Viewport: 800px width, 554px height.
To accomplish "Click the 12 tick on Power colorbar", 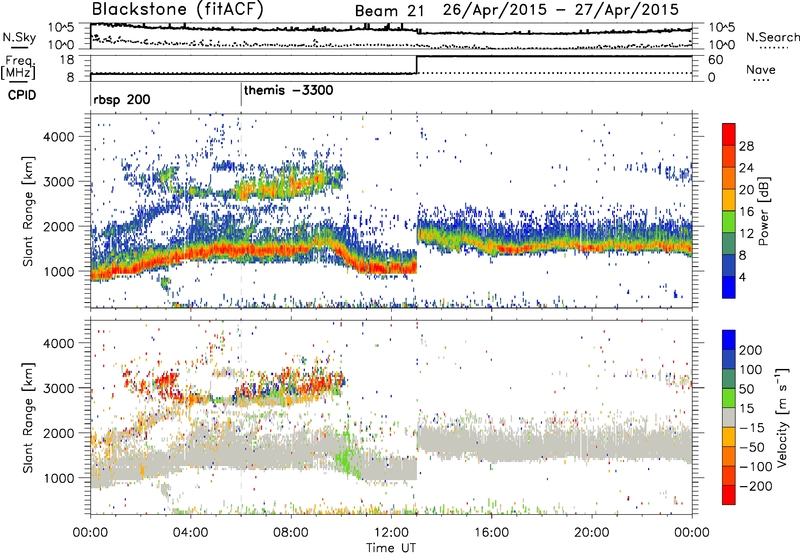I will pos(746,234).
